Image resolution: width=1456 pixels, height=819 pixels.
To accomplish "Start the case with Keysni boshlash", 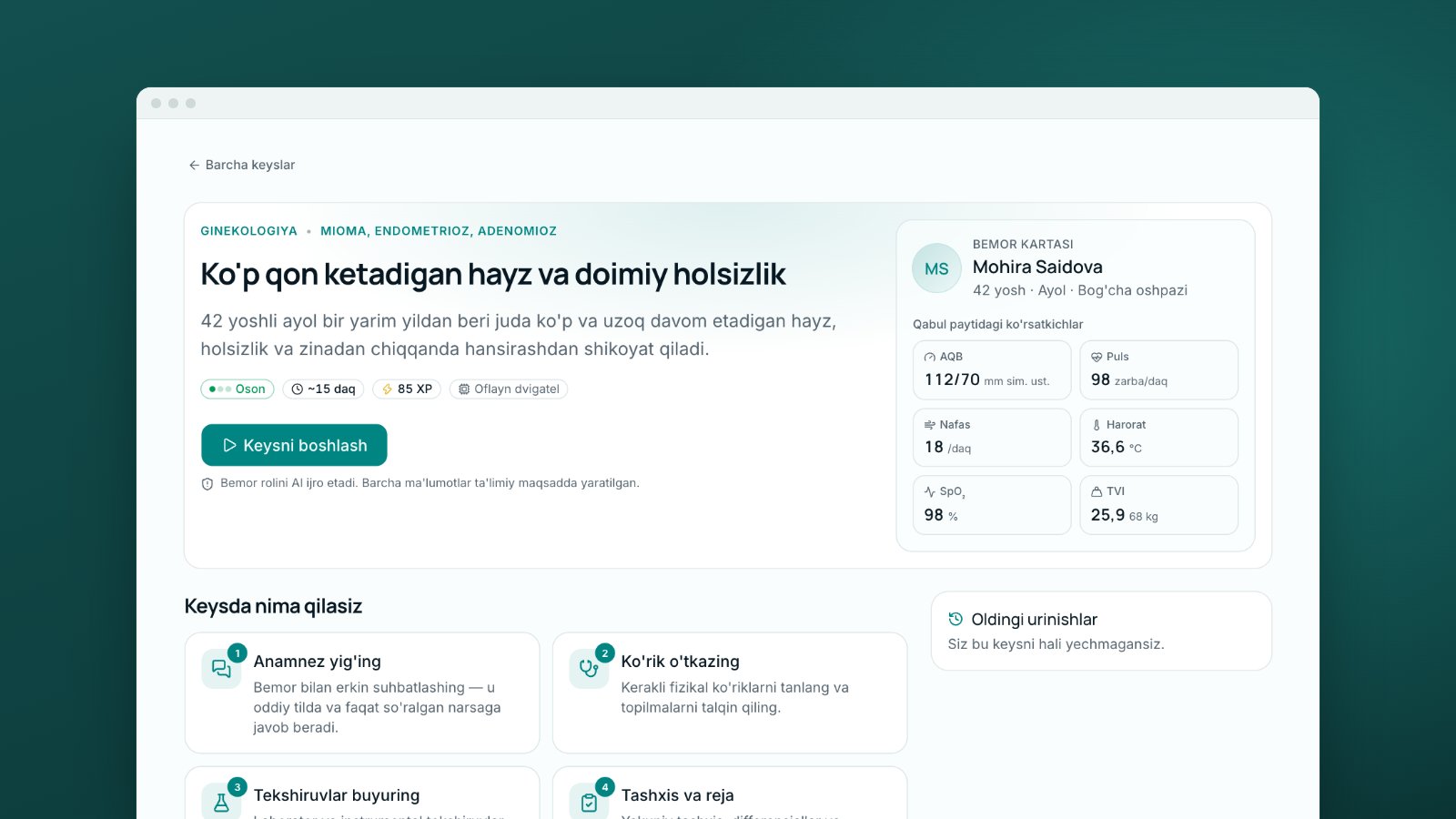I will (294, 445).
